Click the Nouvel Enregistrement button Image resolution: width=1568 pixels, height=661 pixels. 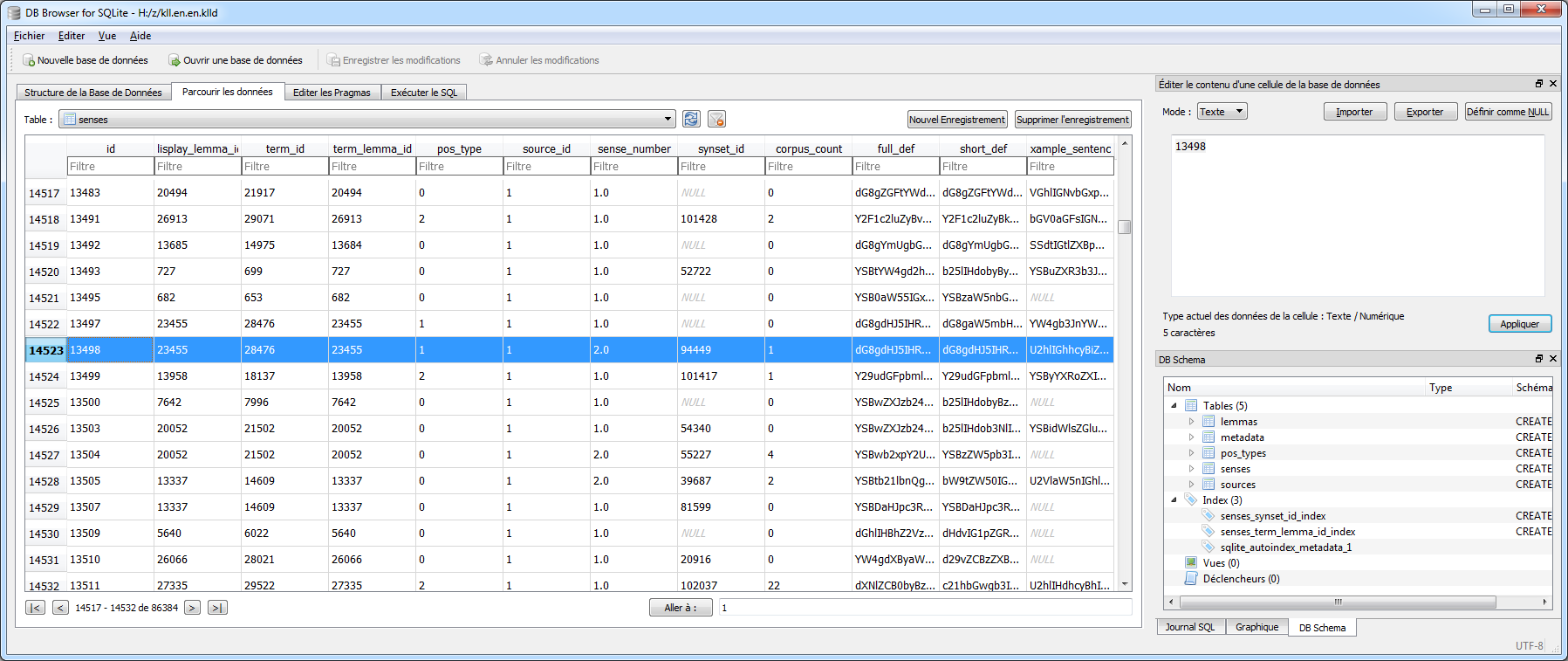(x=957, y=120)
